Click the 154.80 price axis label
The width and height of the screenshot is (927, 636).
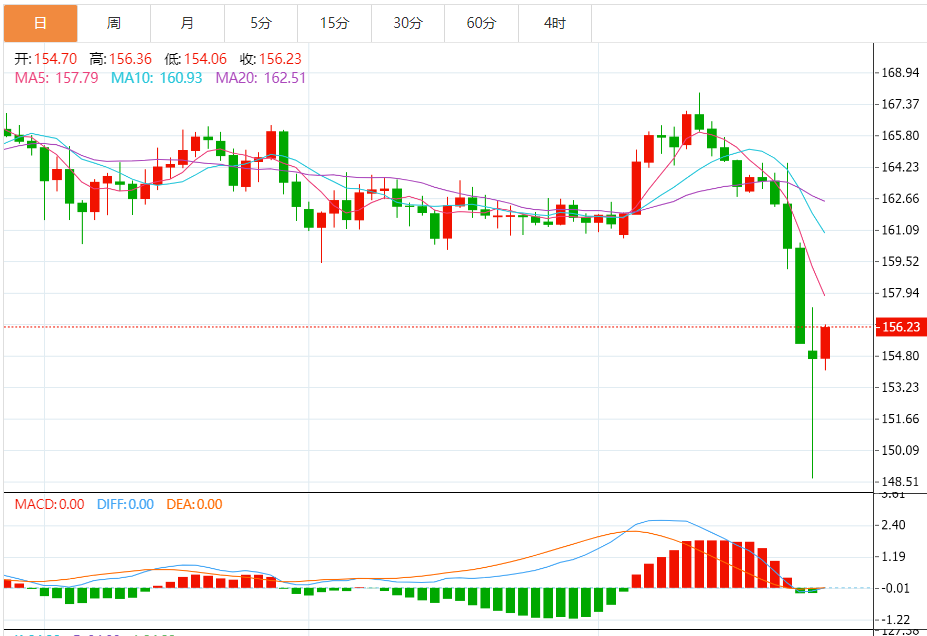(900, 356)
